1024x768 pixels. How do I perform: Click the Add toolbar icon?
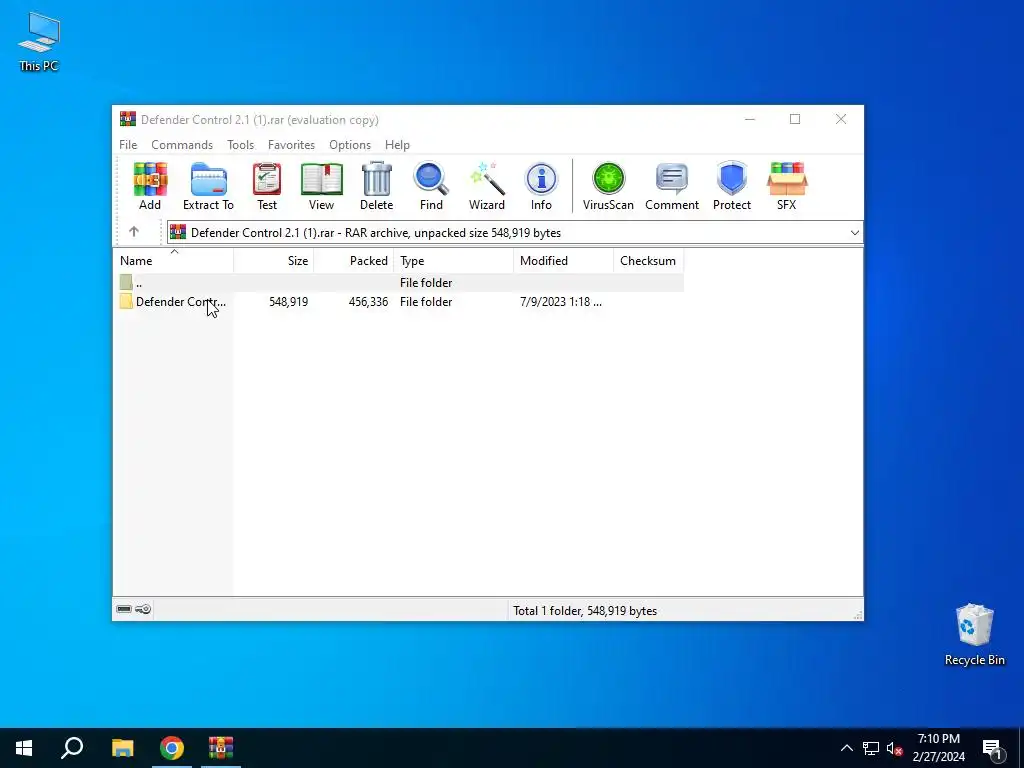[150, 186]
